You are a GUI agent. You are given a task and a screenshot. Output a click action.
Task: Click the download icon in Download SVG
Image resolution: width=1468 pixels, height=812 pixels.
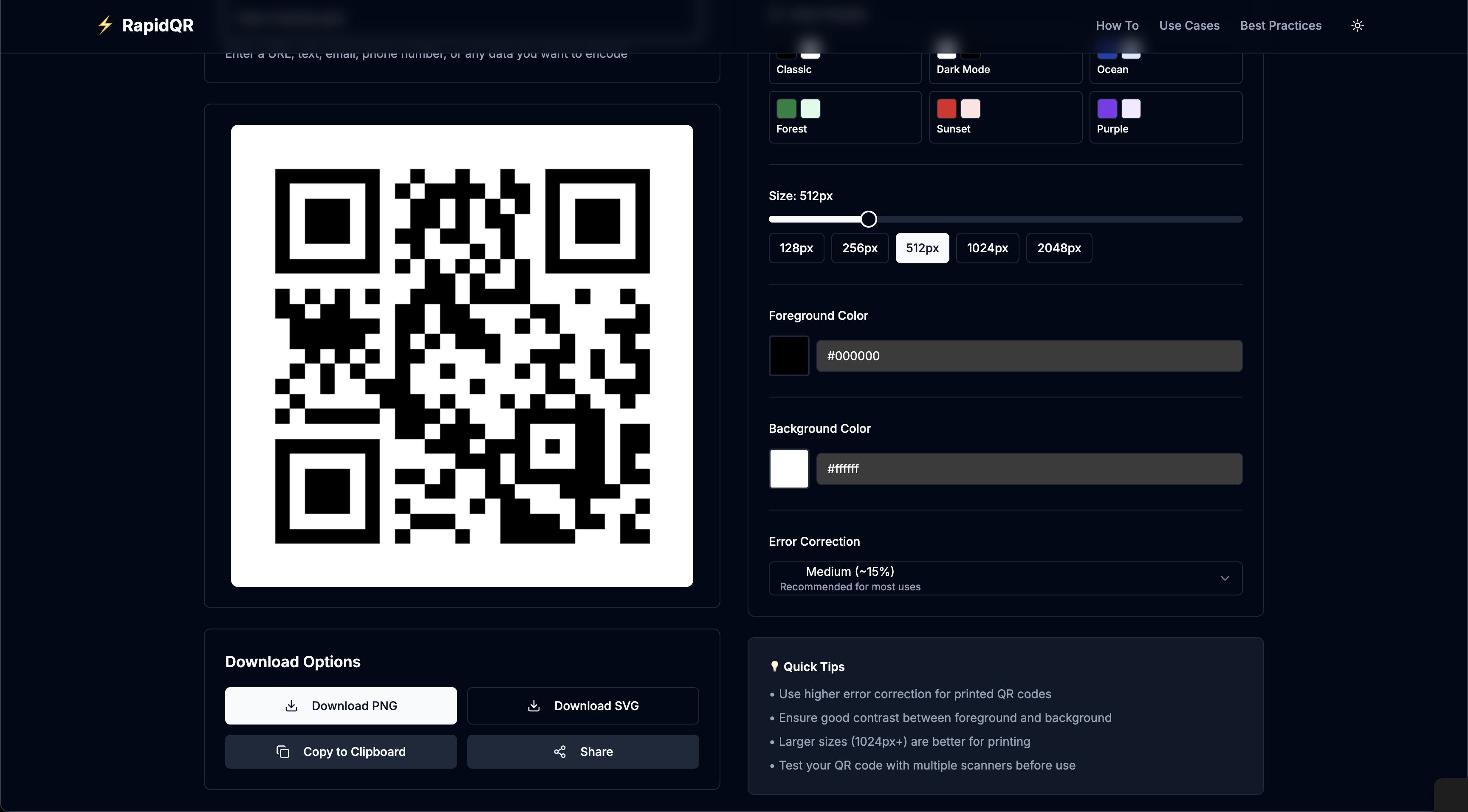coord(534,706)
